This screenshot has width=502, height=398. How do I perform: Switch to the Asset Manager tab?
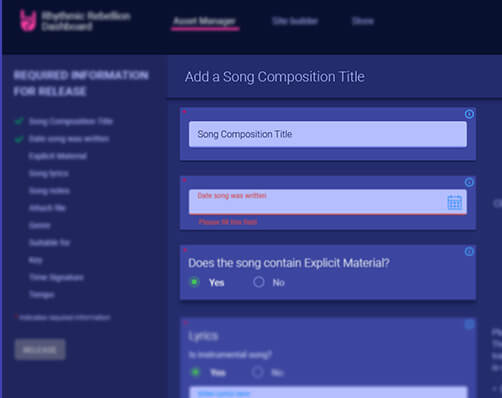[205, 21]
